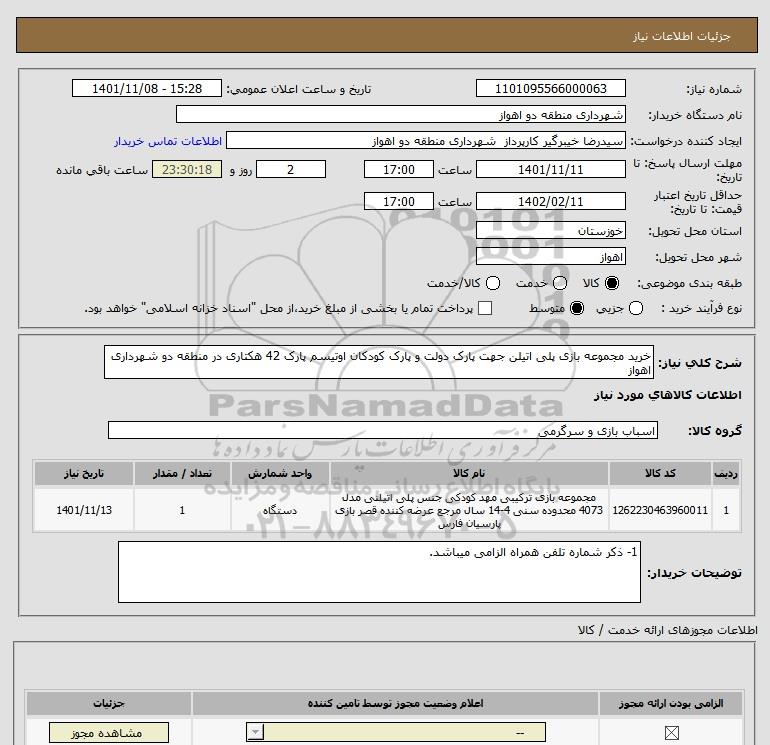Screen dimensions: 770x745
Task: Toggle the الزامی بودن ارائه مجوز checkbox
Action: 671,733
